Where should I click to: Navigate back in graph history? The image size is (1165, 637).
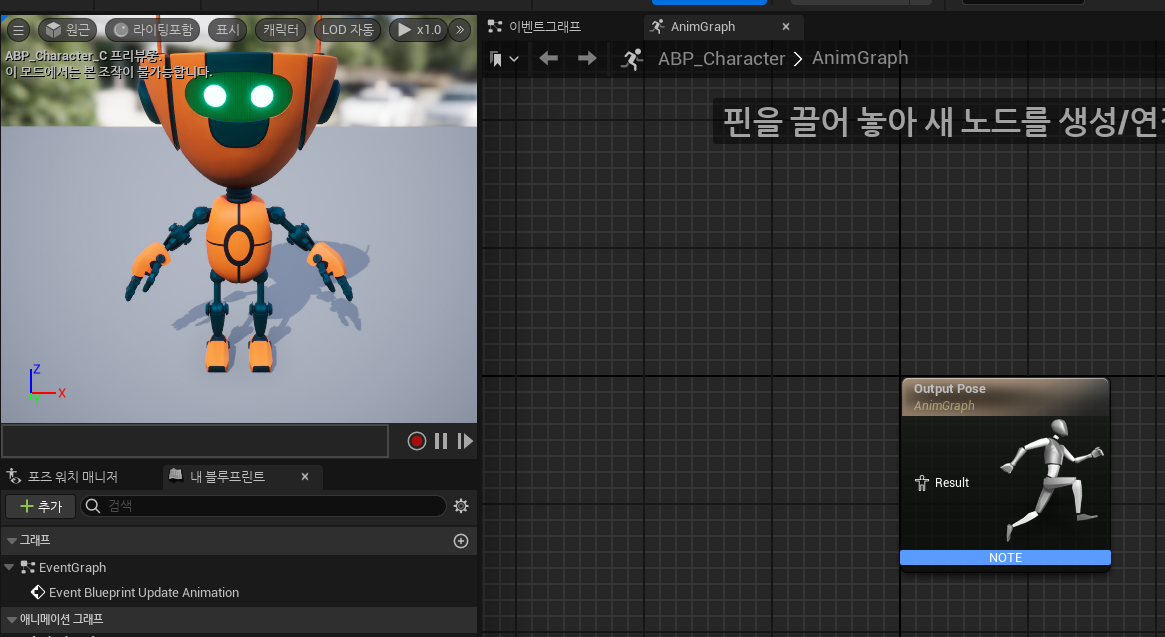click(x=548, y=58)
